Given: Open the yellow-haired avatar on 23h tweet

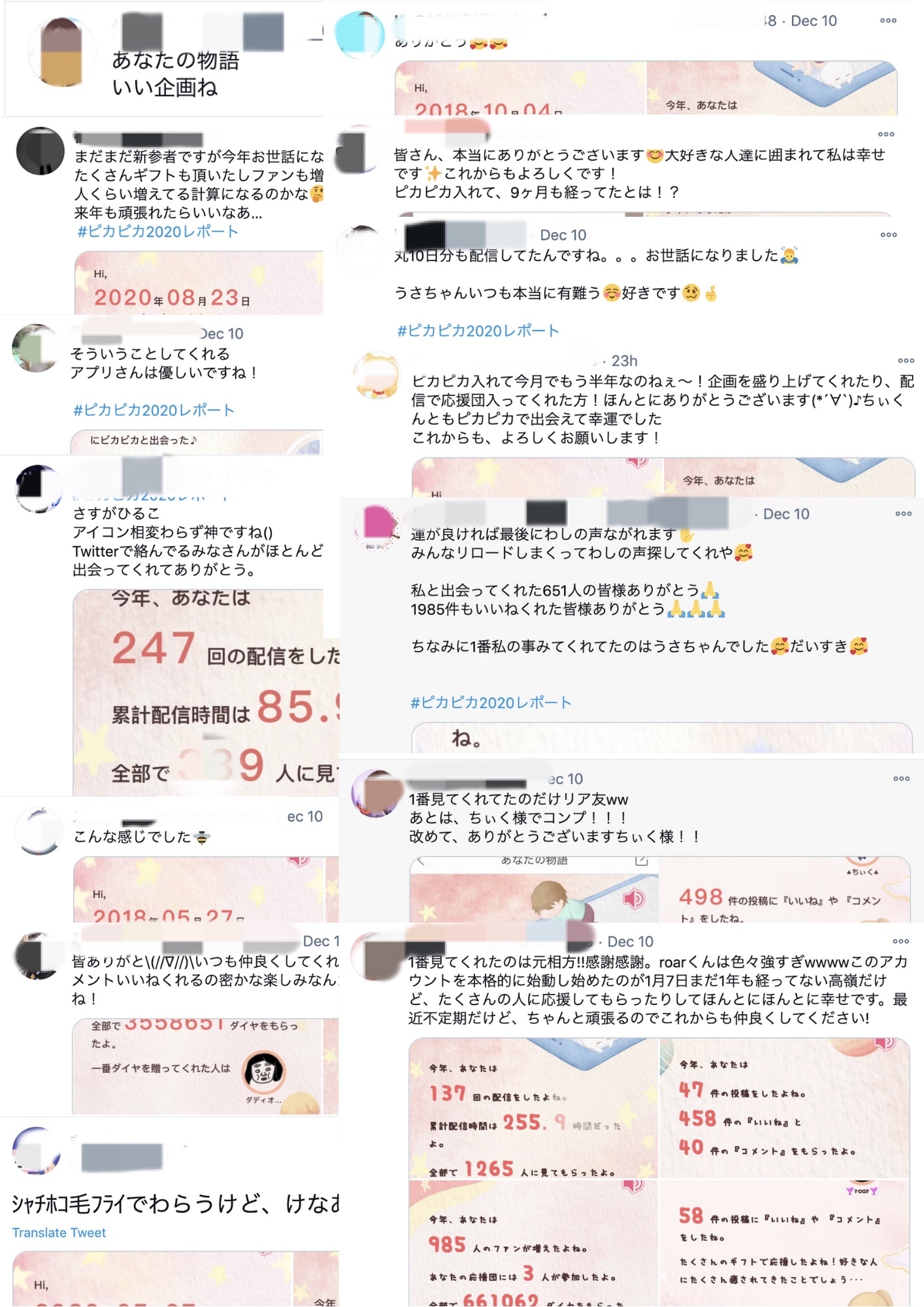Looking at the screenshot, I should tap(376, 376).
